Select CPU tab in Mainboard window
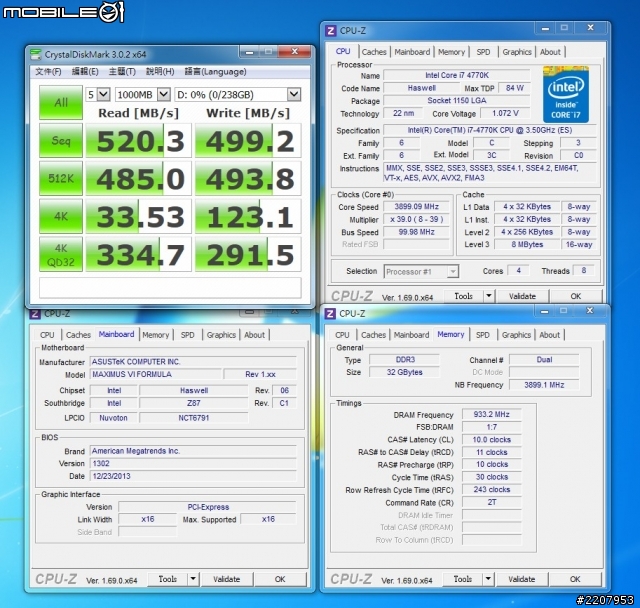 click(47, 335)
